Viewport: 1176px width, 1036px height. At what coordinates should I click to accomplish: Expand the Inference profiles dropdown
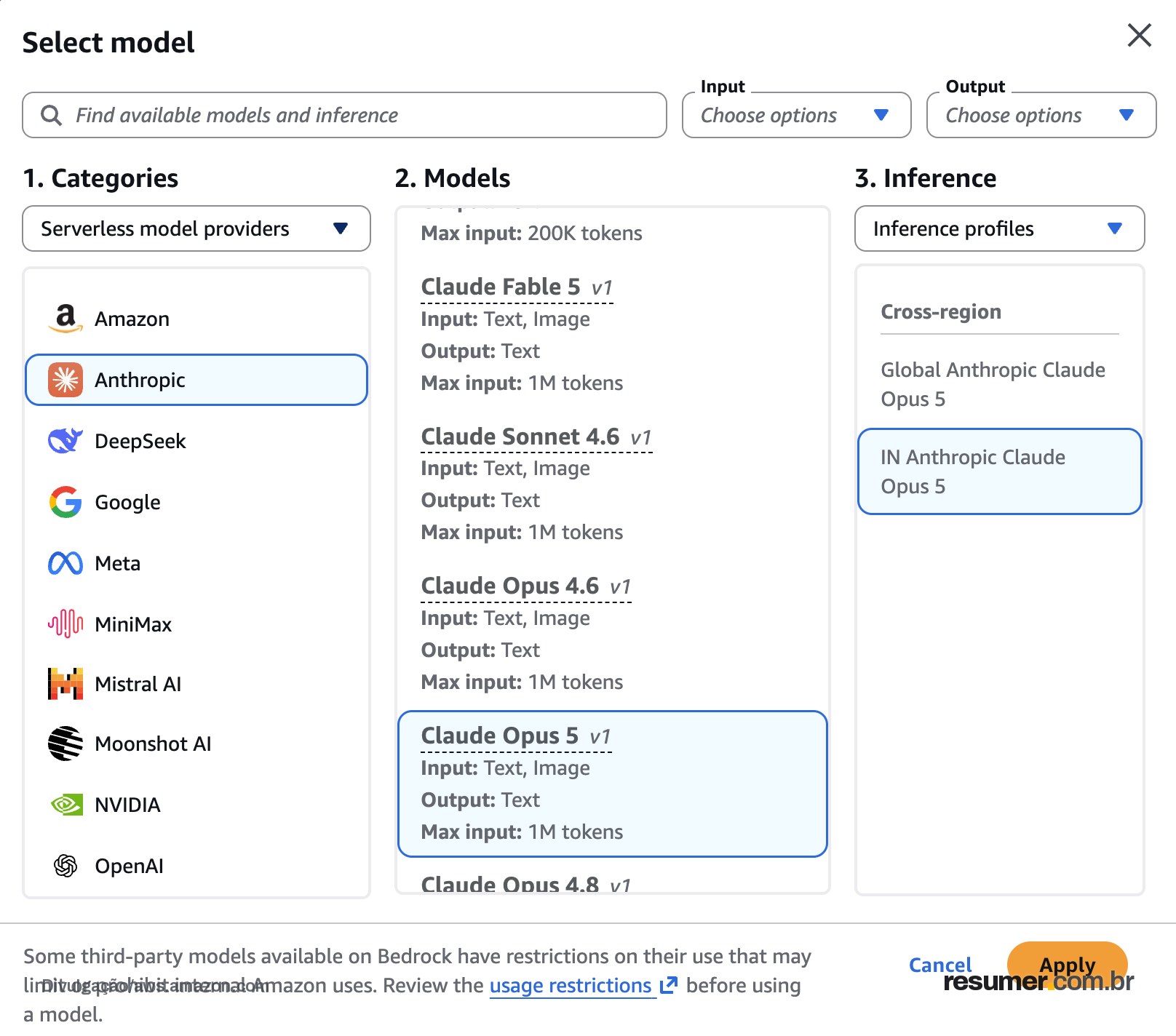point(999,228)
